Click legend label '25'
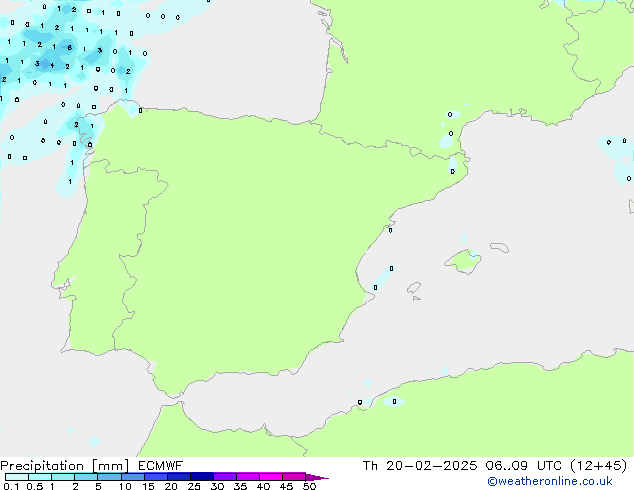The width and height of the screenshot is (634, 490). (x=194, y=486)
